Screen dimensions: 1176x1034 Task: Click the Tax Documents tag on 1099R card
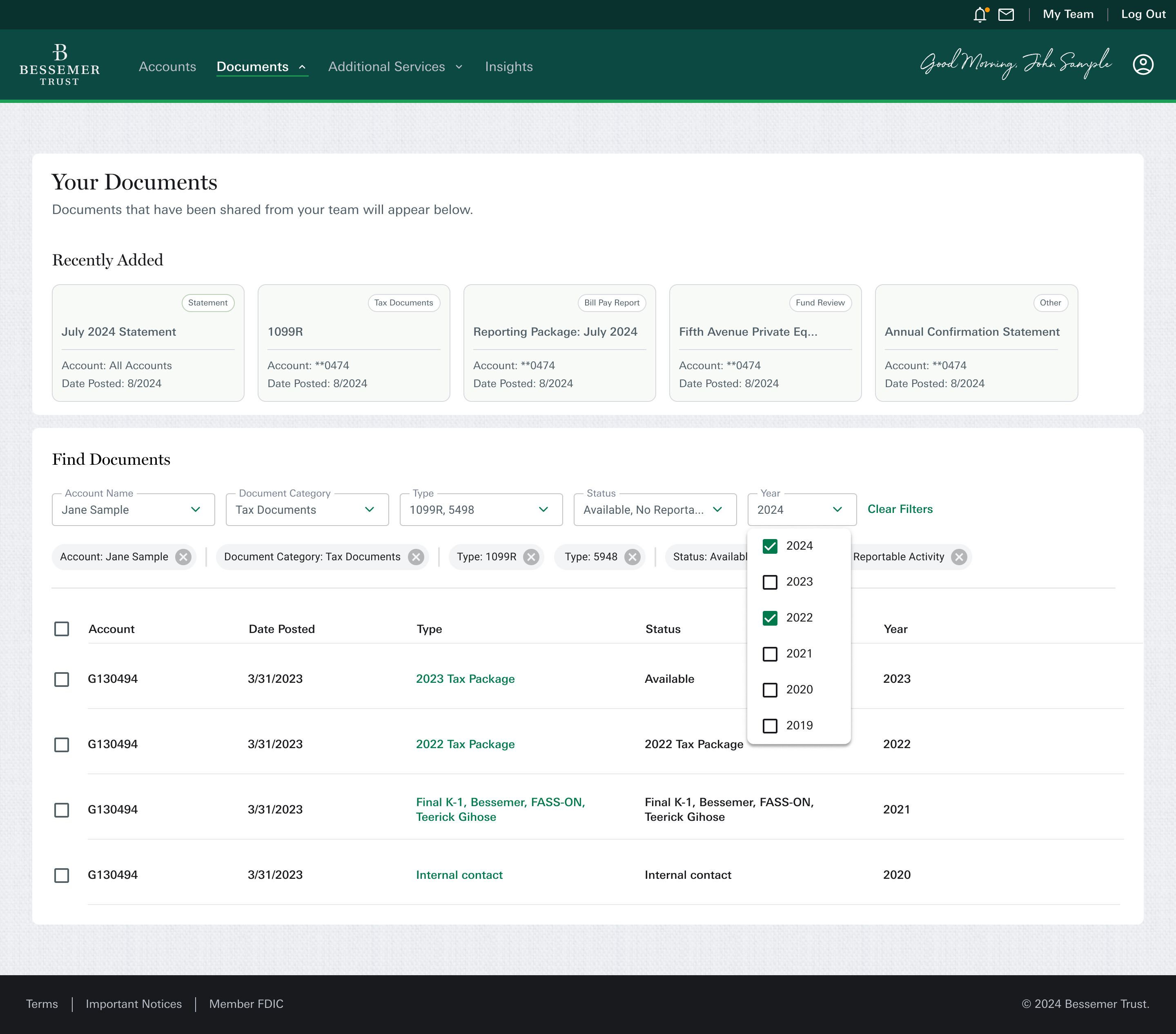click(404, 303)
